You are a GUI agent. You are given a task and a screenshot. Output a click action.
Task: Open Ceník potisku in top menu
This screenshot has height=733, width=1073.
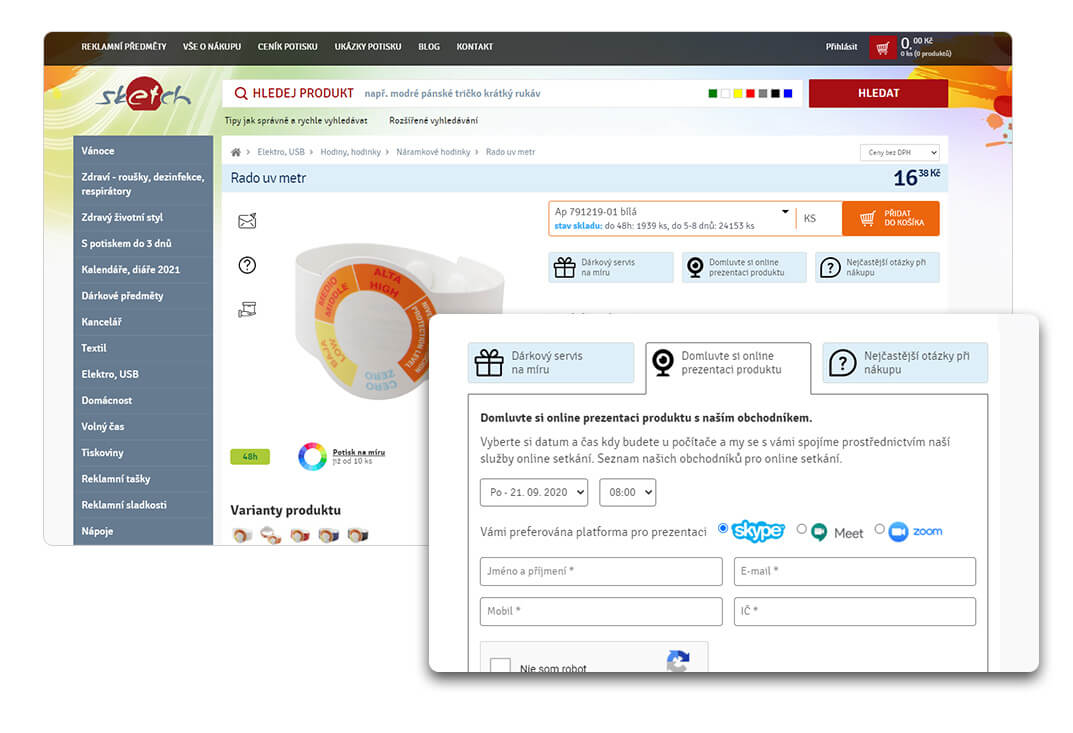pos(287,47)
